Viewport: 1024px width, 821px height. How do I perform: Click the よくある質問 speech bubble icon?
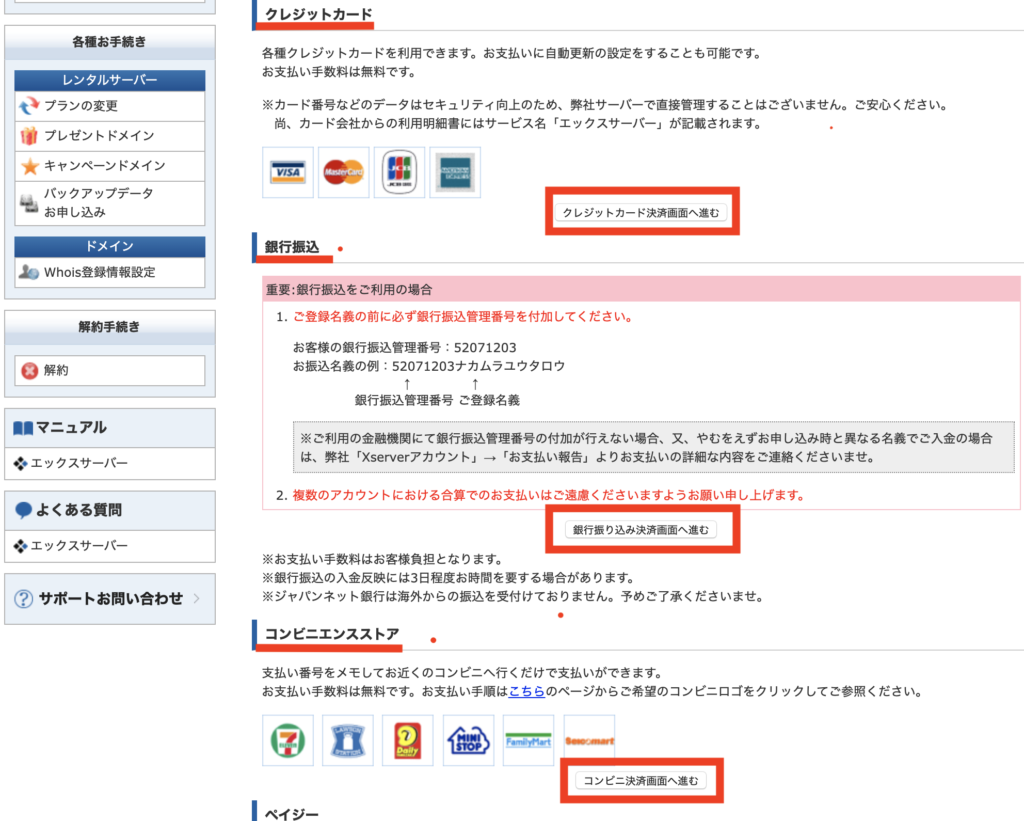(23, 510)
